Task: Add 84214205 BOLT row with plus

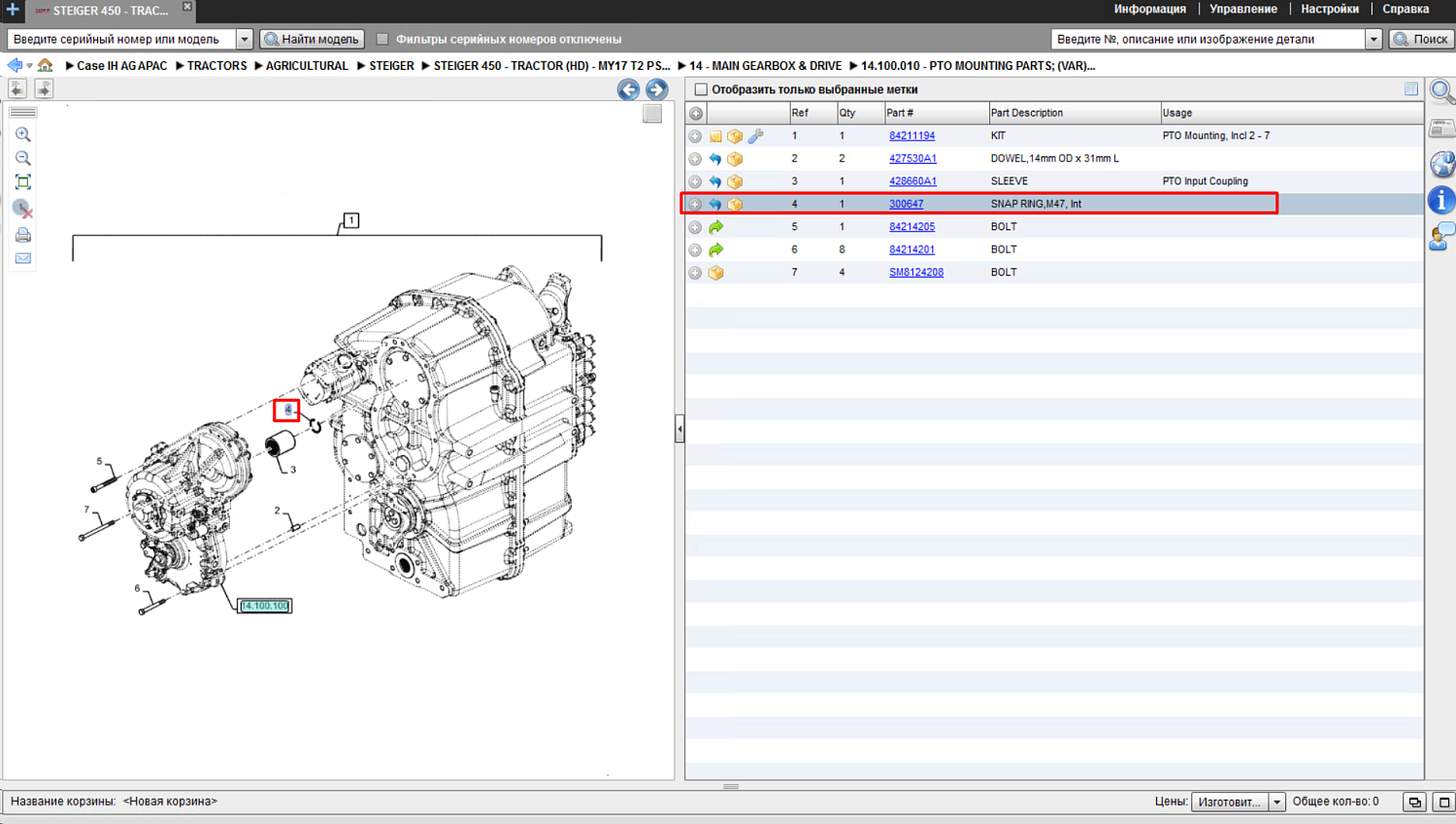Action: [695, 227]
